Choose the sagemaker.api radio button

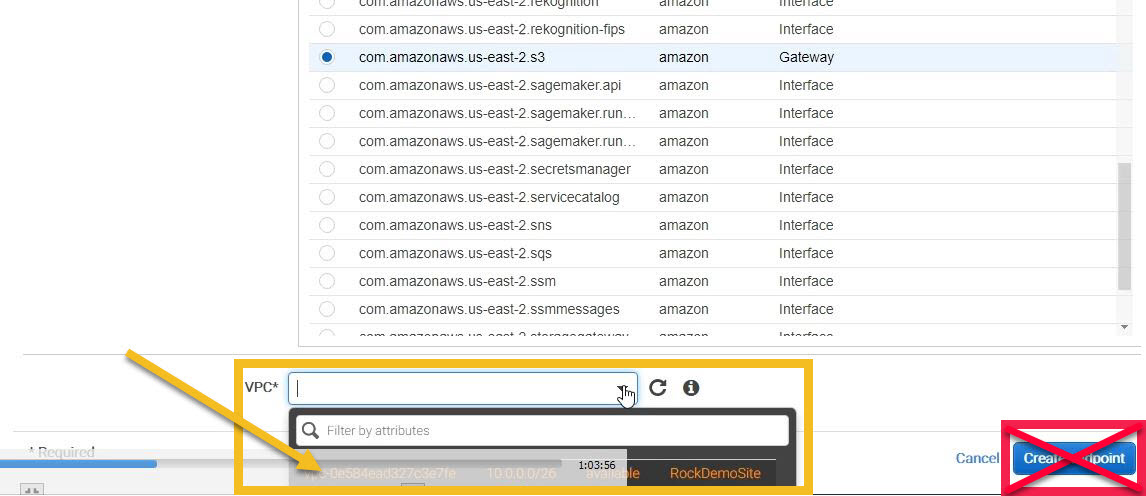coord(327,85)
